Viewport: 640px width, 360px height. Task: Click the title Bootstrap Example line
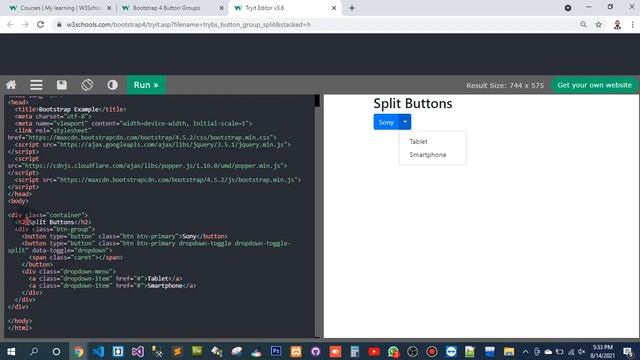pyautogui.click(x=71, y=109)
